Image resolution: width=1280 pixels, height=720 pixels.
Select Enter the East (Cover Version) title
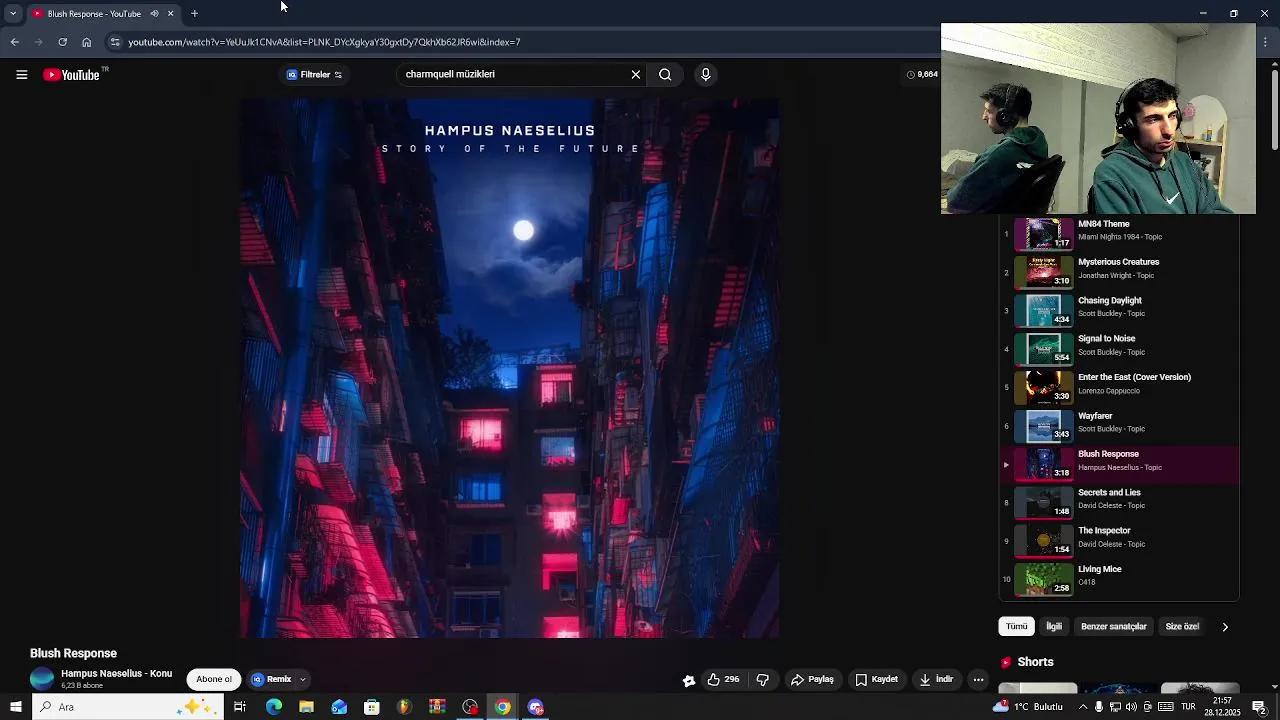(x=1134, y=378)
